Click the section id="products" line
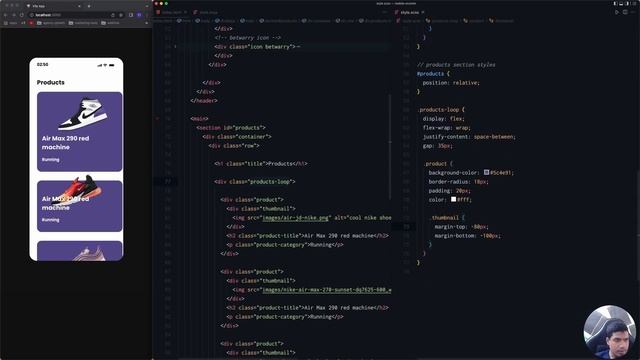Screen dimensions: 640x360 tap(231, 127)
